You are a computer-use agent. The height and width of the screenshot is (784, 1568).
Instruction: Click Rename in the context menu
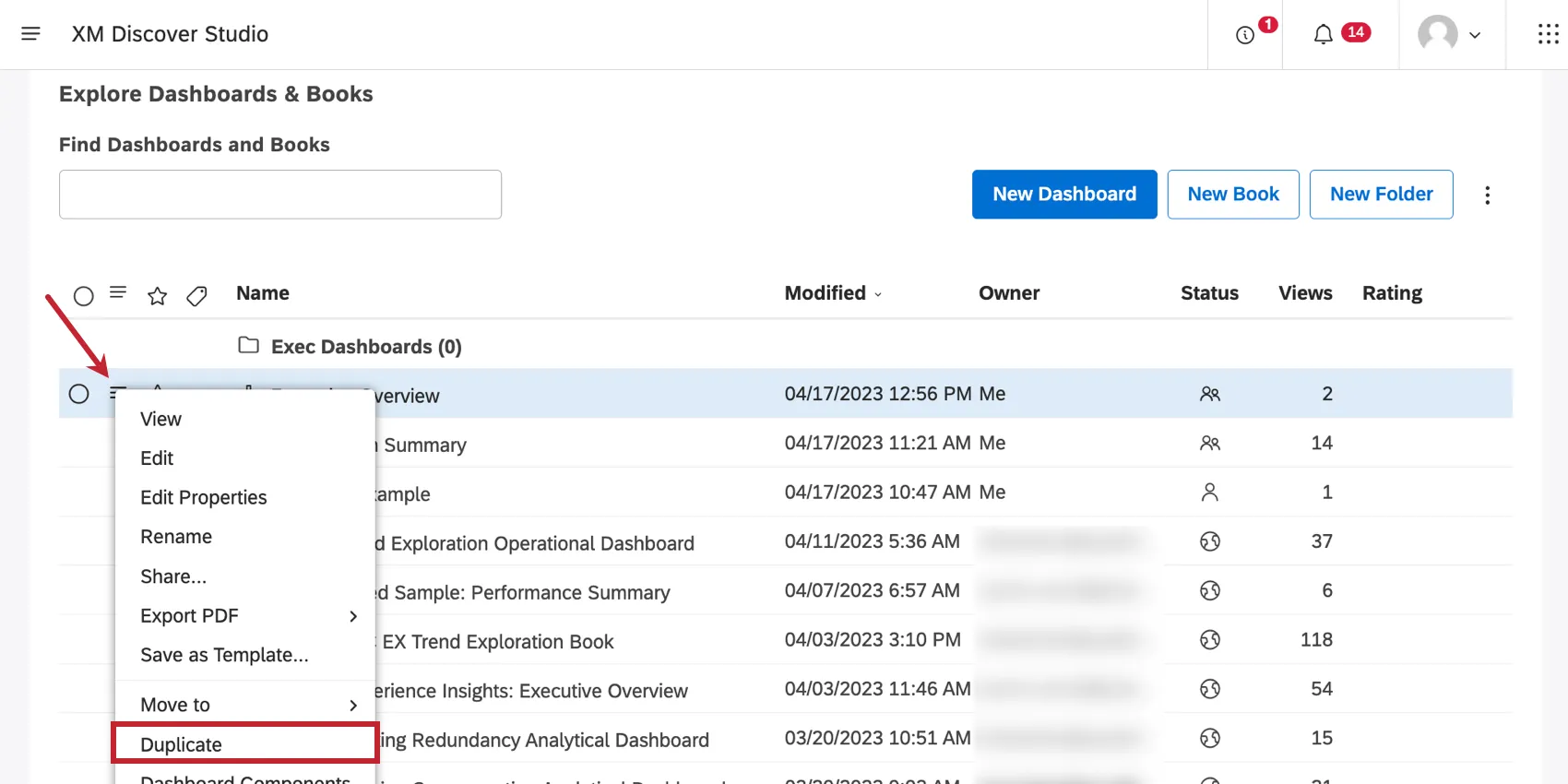pyautogui.click(x=176, y=537)
